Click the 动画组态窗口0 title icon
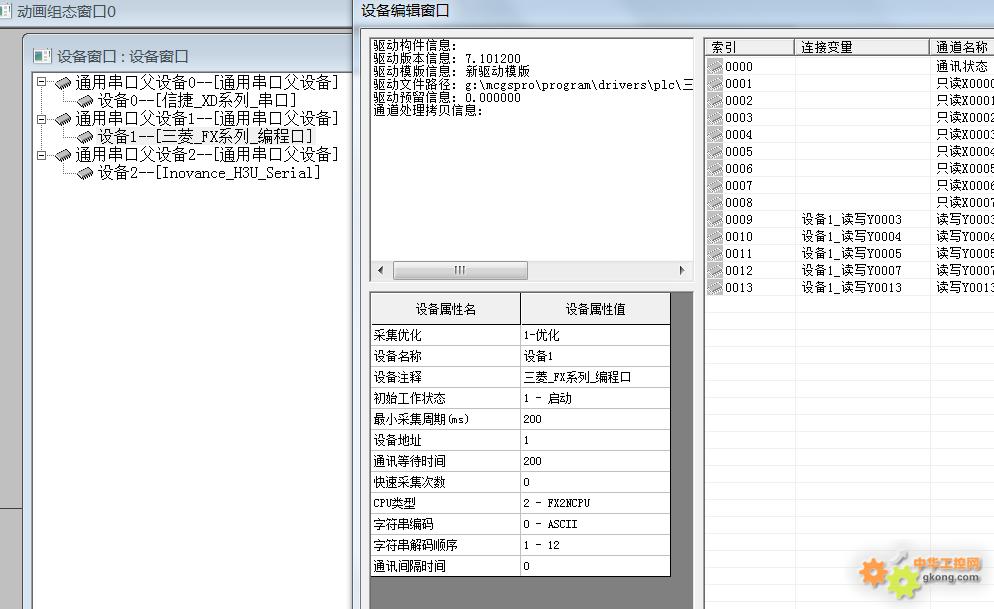The width and height of the screenshot is (994, 609). (x=5, y=11)
